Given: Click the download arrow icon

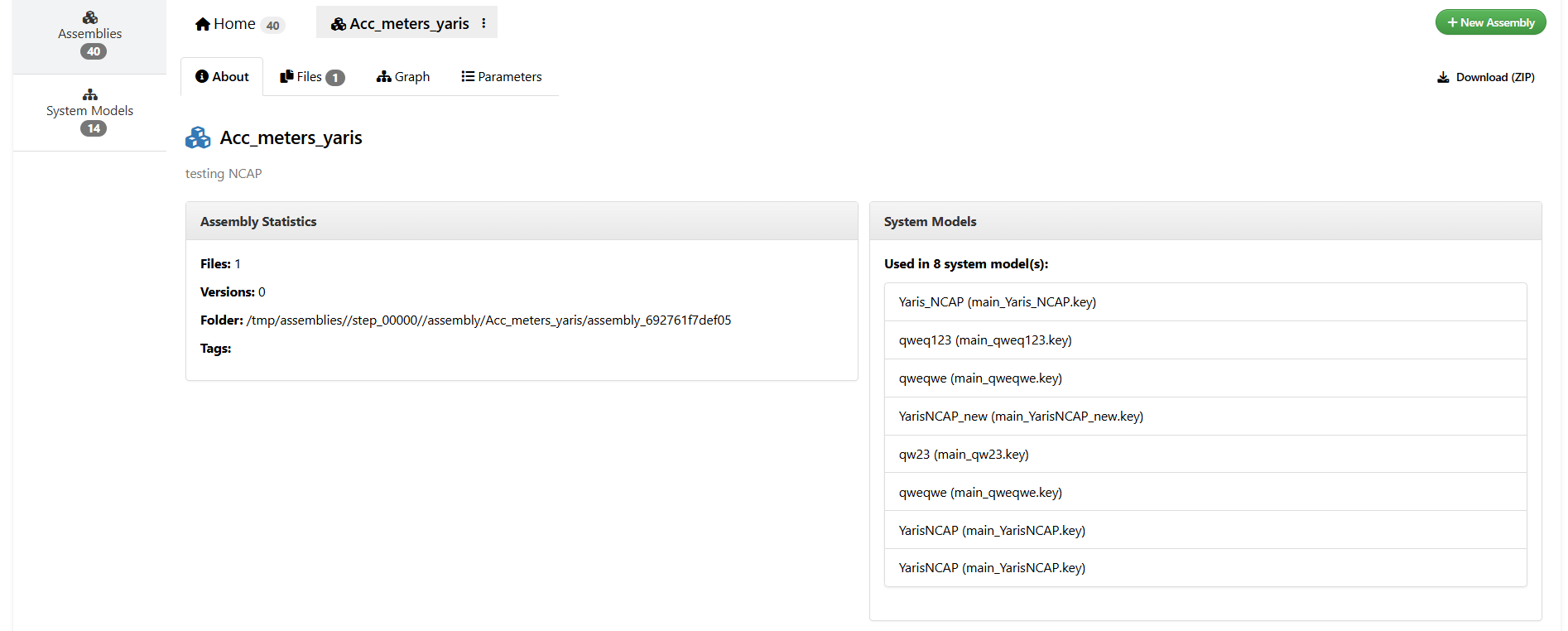Looking at the screenshot, I should [x=1443, y=77].
